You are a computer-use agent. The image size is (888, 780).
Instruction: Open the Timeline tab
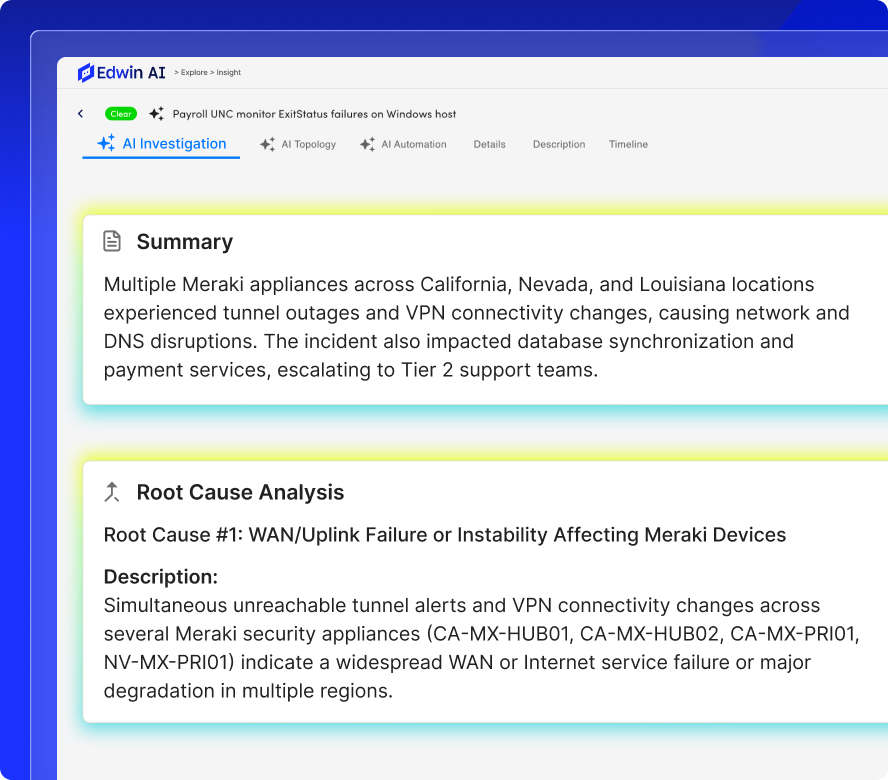click(628, 144)
